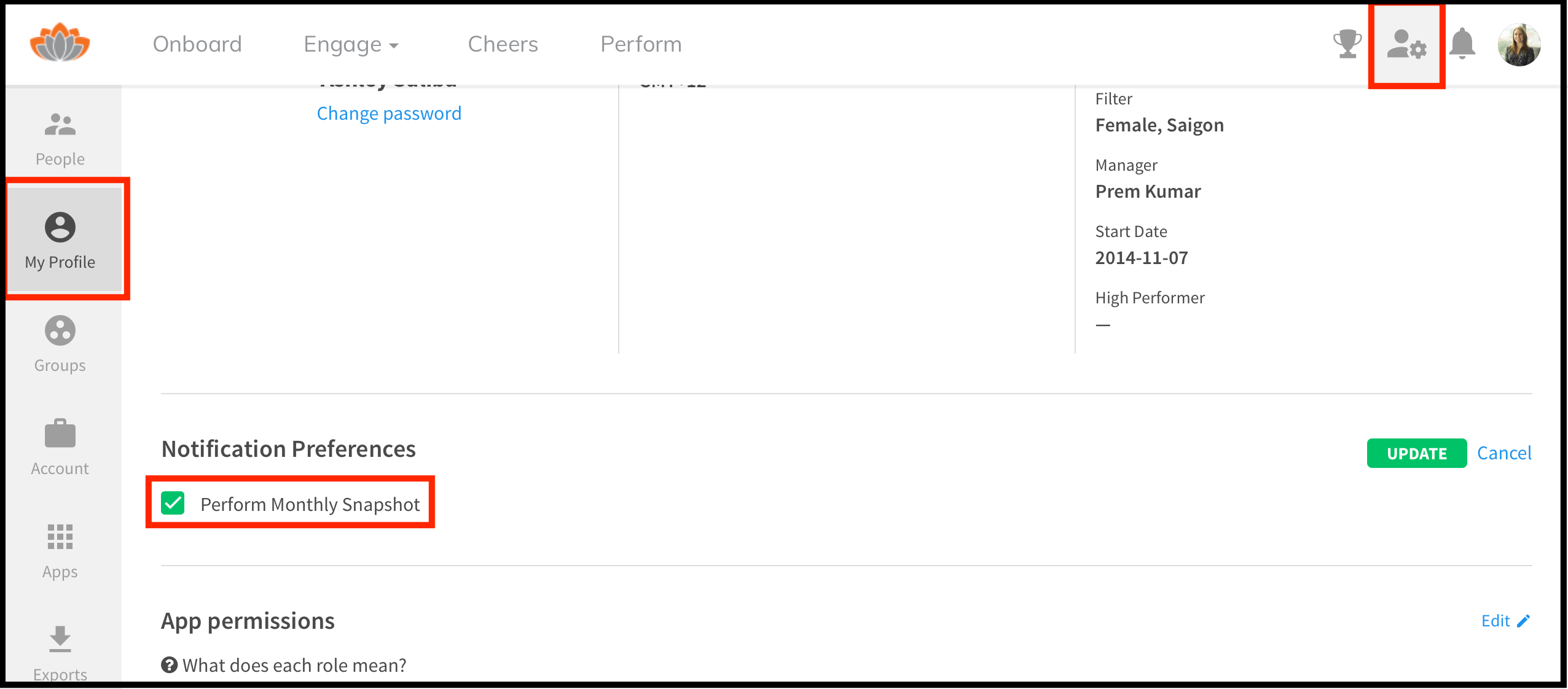Open the notifications bell

(1462, 44)
